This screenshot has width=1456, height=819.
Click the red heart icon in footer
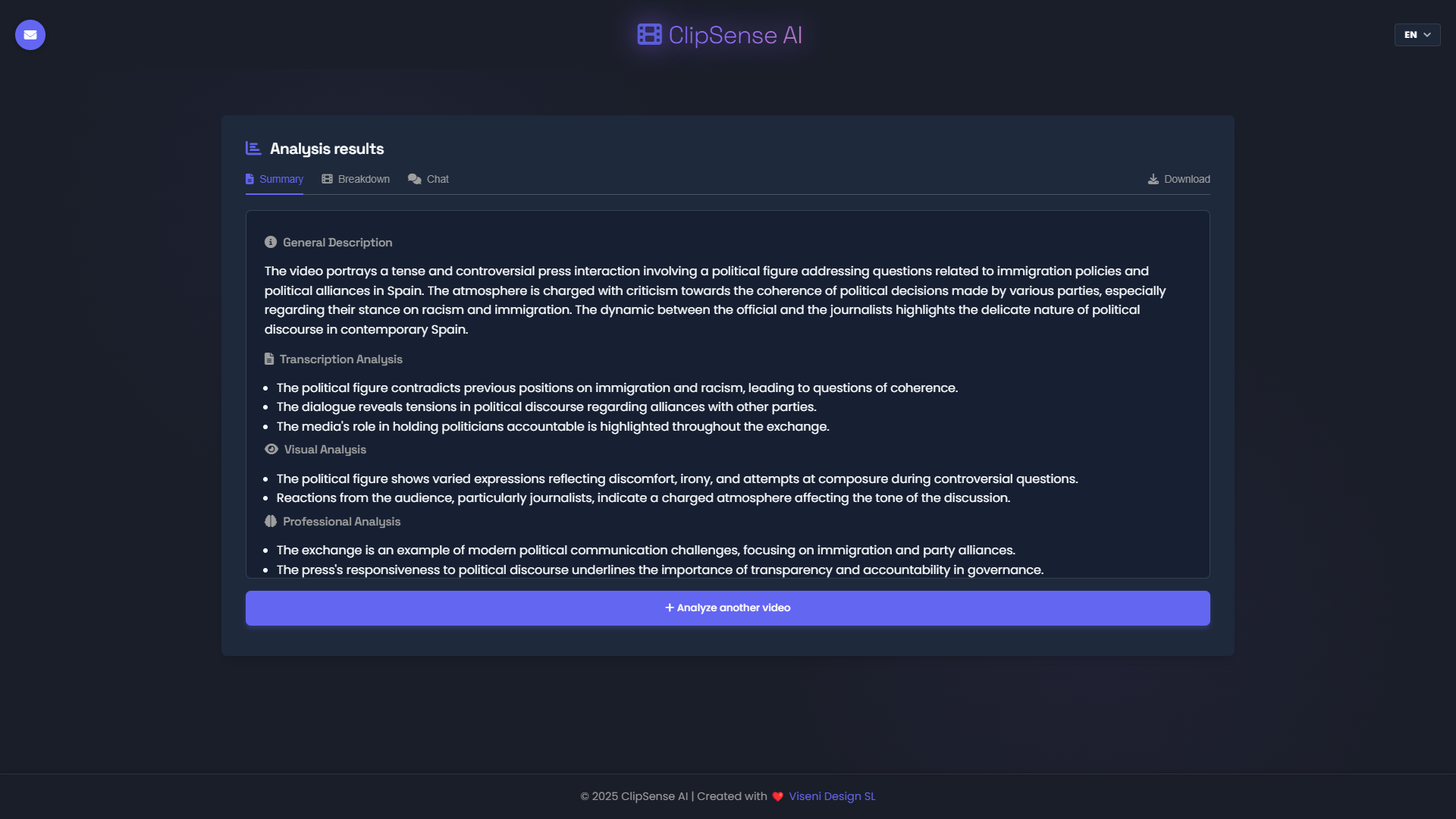[x=777, y=797]
